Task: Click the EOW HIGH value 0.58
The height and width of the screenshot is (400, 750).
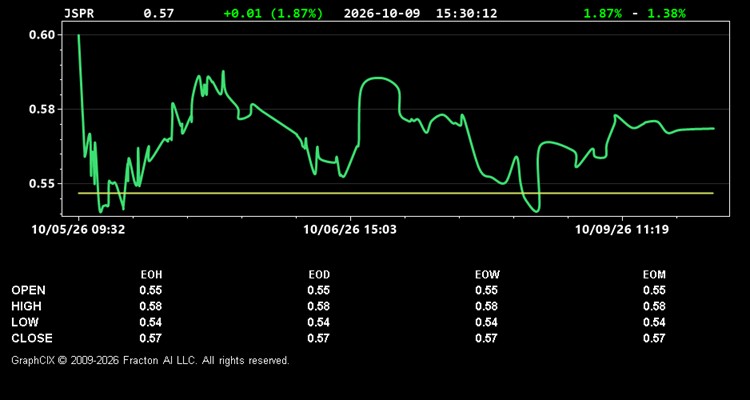Action: (x=486, y=306)
